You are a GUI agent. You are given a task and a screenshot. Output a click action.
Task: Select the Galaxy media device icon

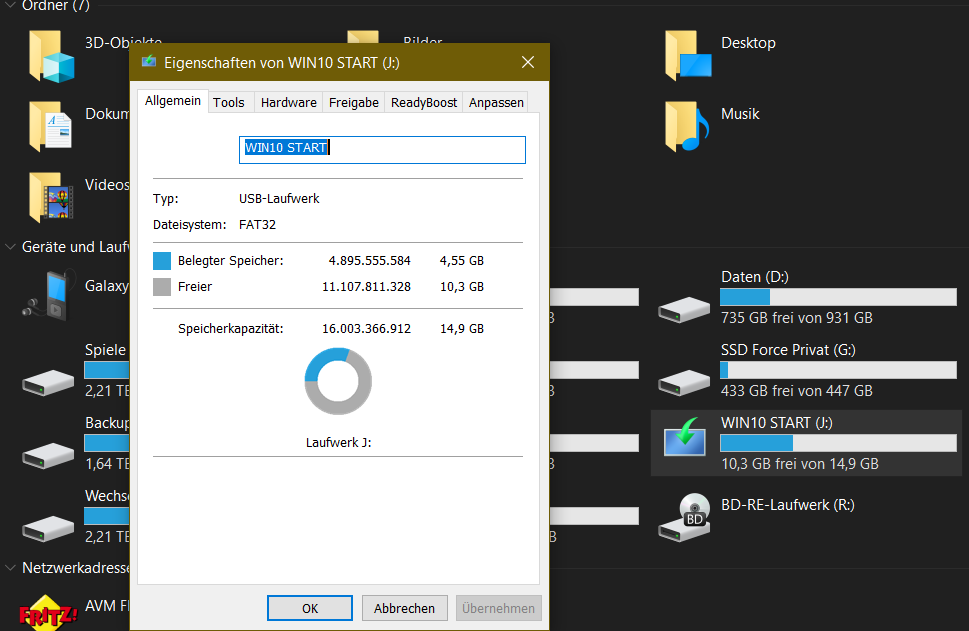49,295
